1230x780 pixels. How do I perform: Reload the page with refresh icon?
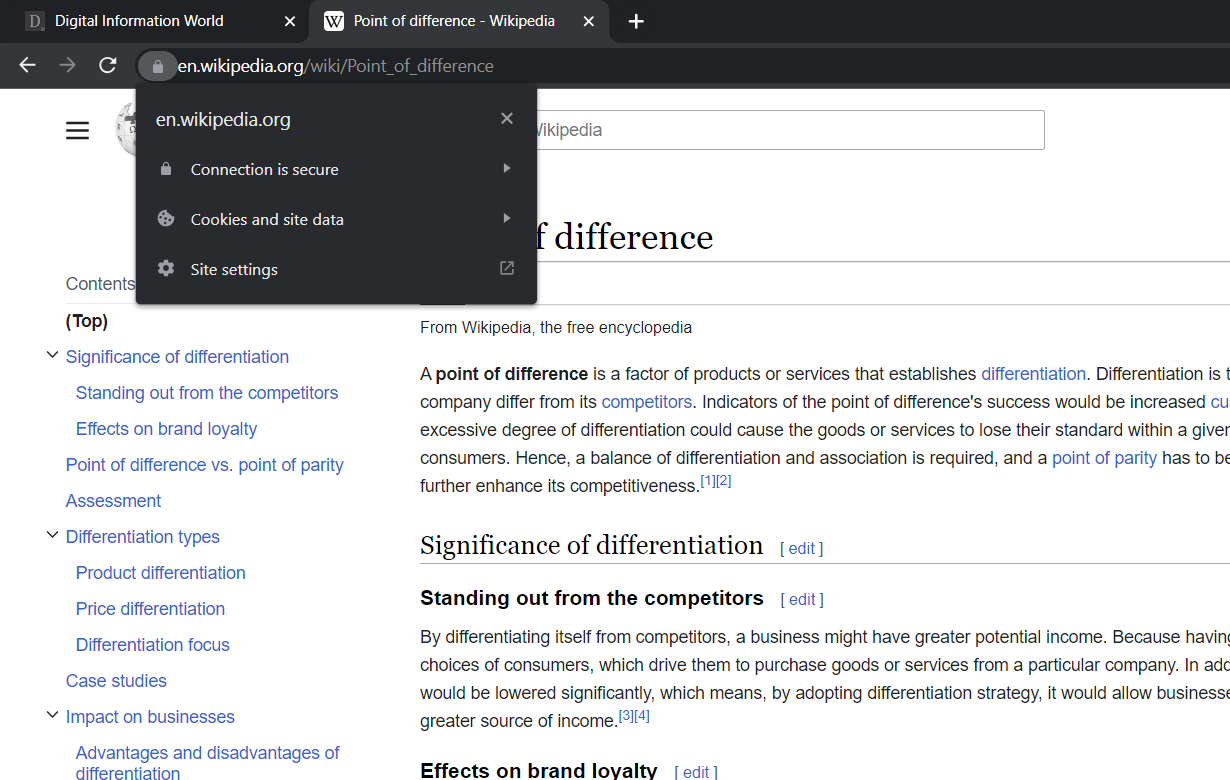click(108, 65)
